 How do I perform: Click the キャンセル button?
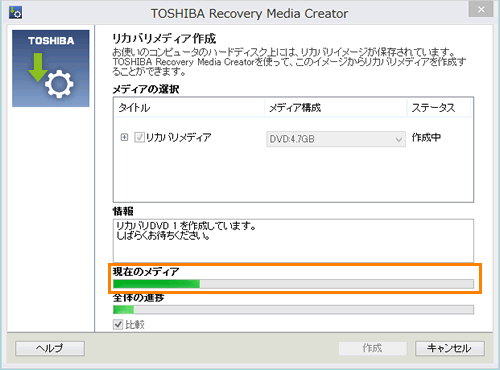coord(450,348)
